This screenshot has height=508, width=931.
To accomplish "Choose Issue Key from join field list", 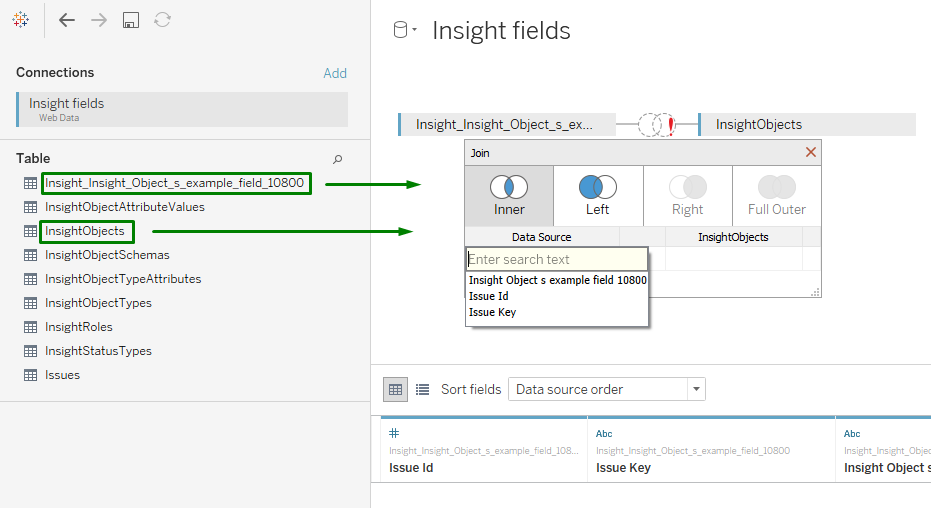I will coord(492,312).
